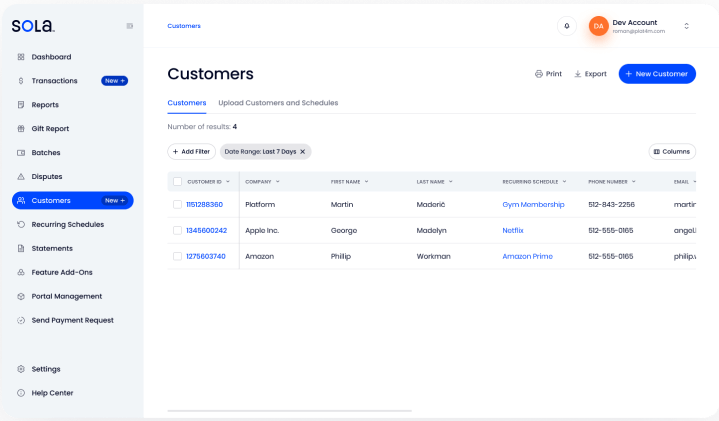Expand the Dev Account dropdown menu
The width and height of the screenshot is (719, 421).
(686, 26)
